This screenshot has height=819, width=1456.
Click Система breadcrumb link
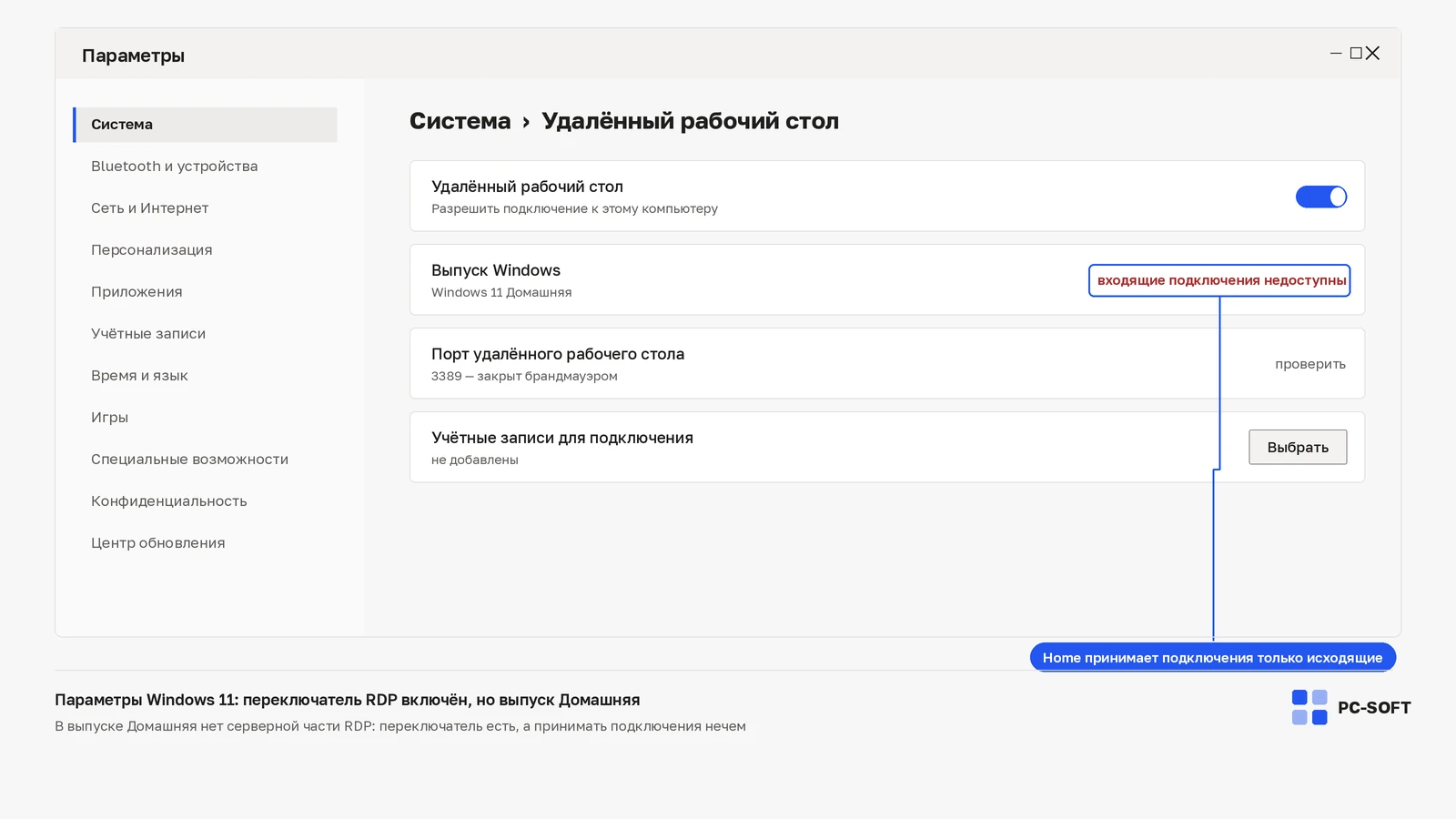click(x=460, y=121)
